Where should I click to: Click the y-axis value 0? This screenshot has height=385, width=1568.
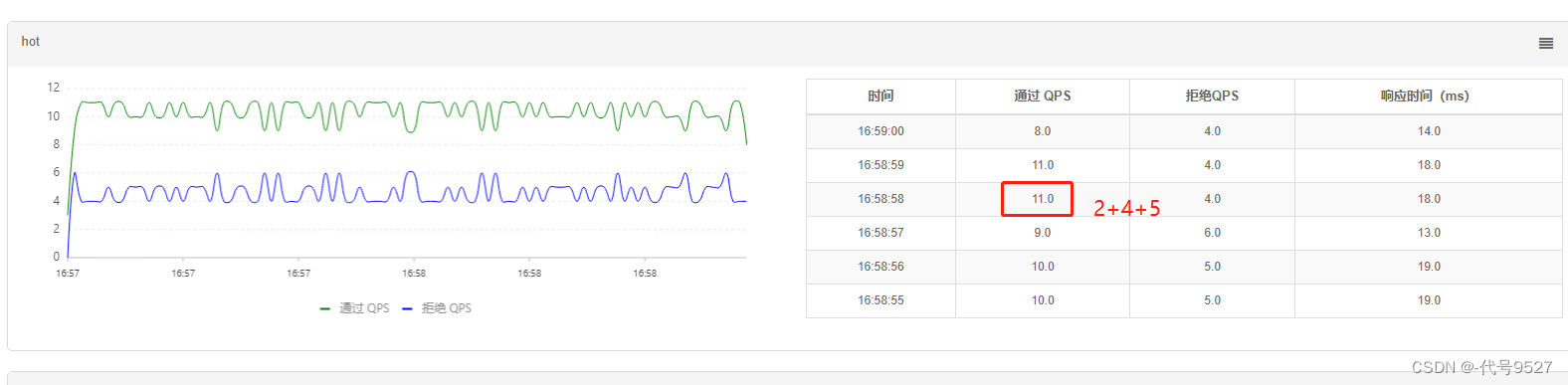pyautogui.click(x=56, y=257)
